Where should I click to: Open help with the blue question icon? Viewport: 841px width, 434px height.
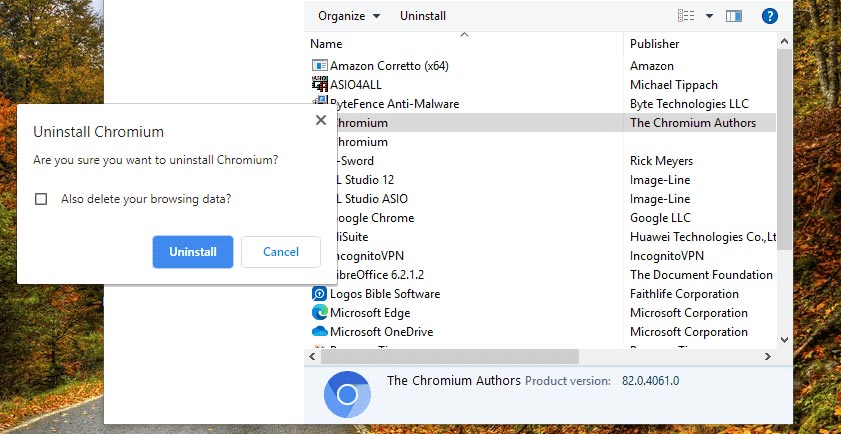pyautogui.click(x=770, y=16)
